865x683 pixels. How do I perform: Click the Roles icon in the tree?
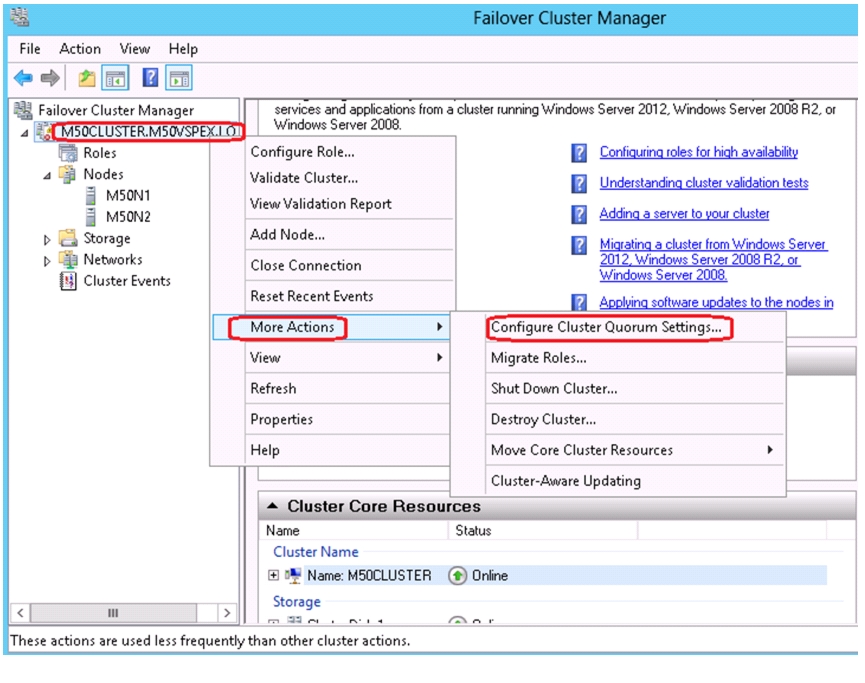pos(68,153)
